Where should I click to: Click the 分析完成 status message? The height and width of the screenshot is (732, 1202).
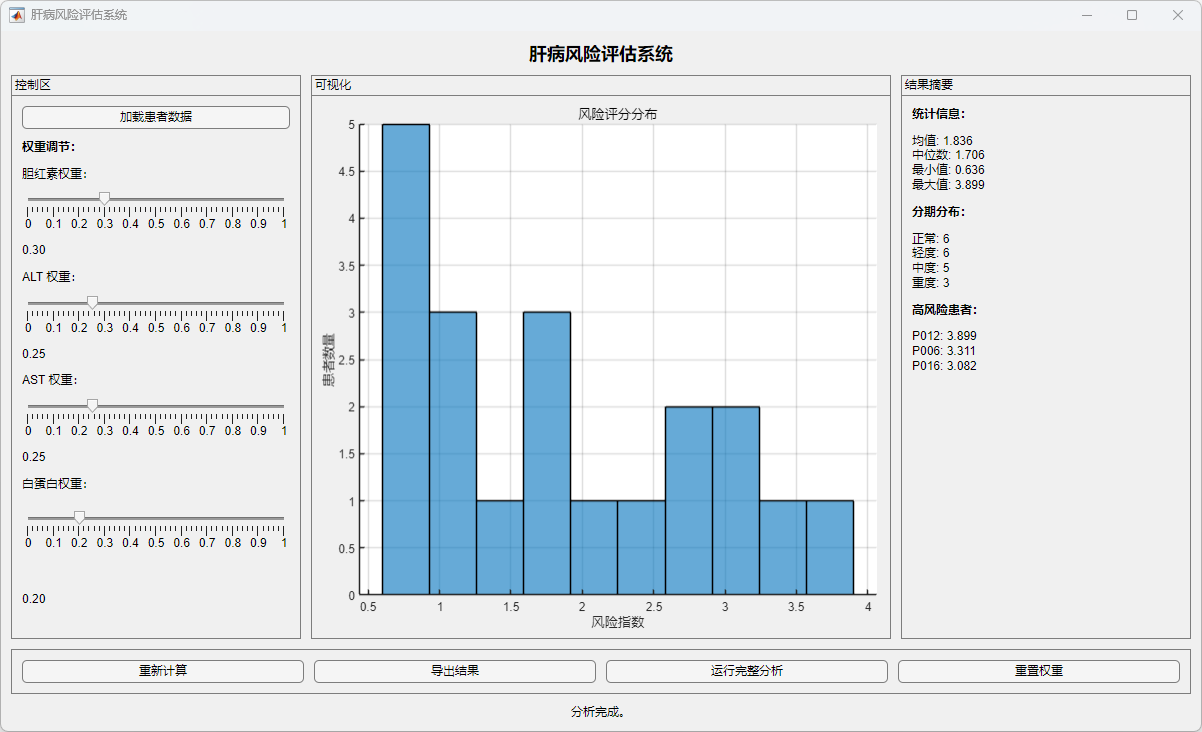[x=598, y=712]
